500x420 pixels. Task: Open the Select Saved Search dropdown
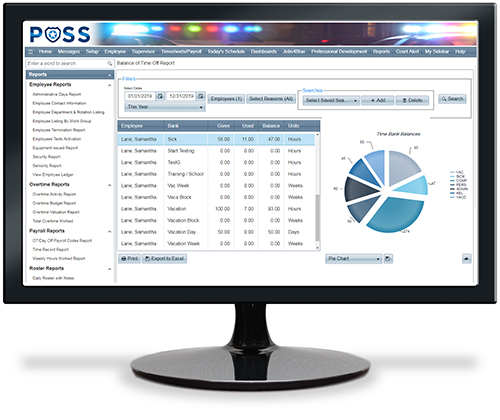331,100
